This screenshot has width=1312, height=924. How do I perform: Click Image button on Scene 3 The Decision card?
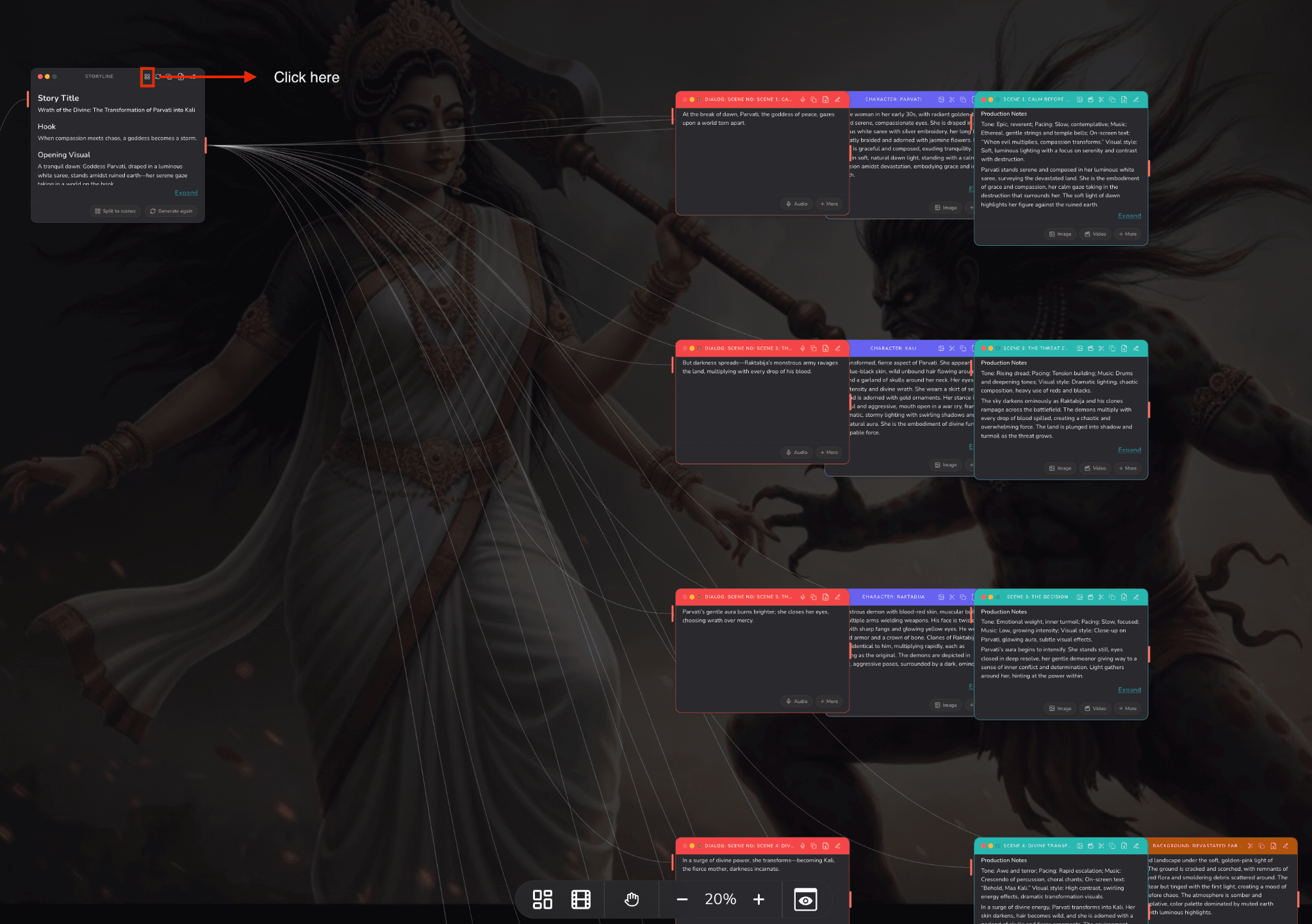[1060, 708]
